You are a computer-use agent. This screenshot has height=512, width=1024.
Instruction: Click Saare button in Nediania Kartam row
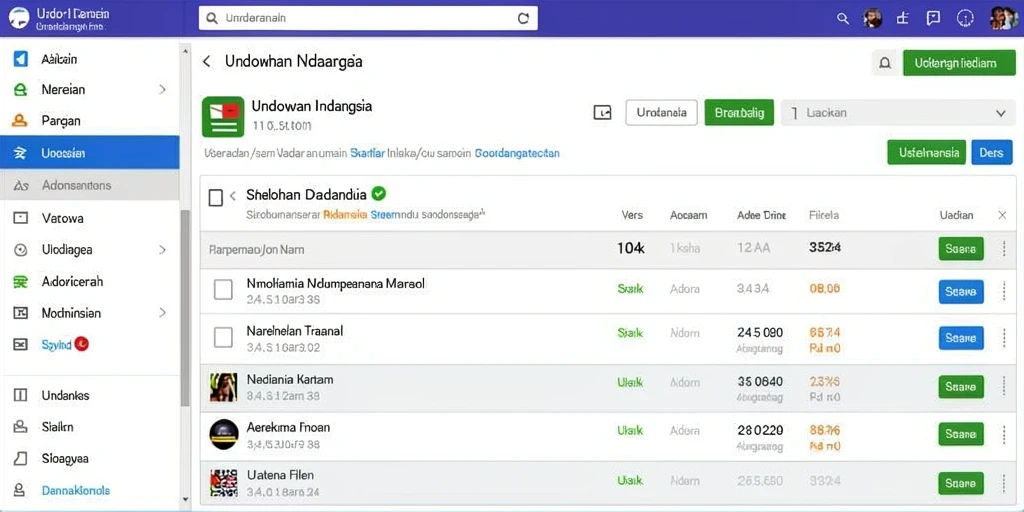tap(961, 386)
